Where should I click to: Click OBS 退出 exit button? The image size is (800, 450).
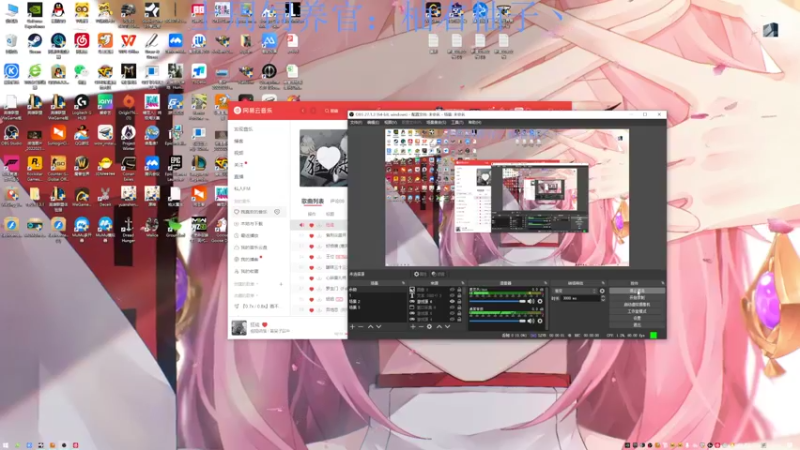pos(637,324)
